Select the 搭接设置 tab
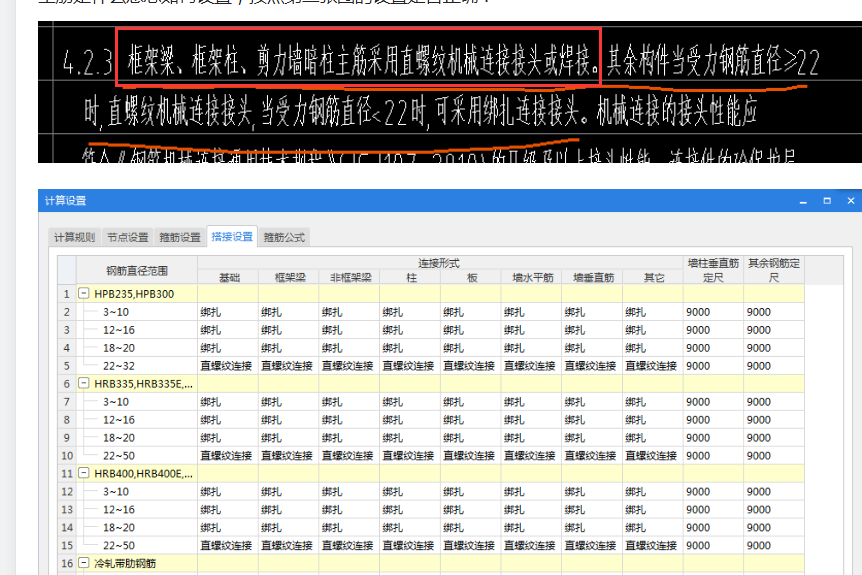The width and height of the screenshot is (862, 575). coord(232,236)
